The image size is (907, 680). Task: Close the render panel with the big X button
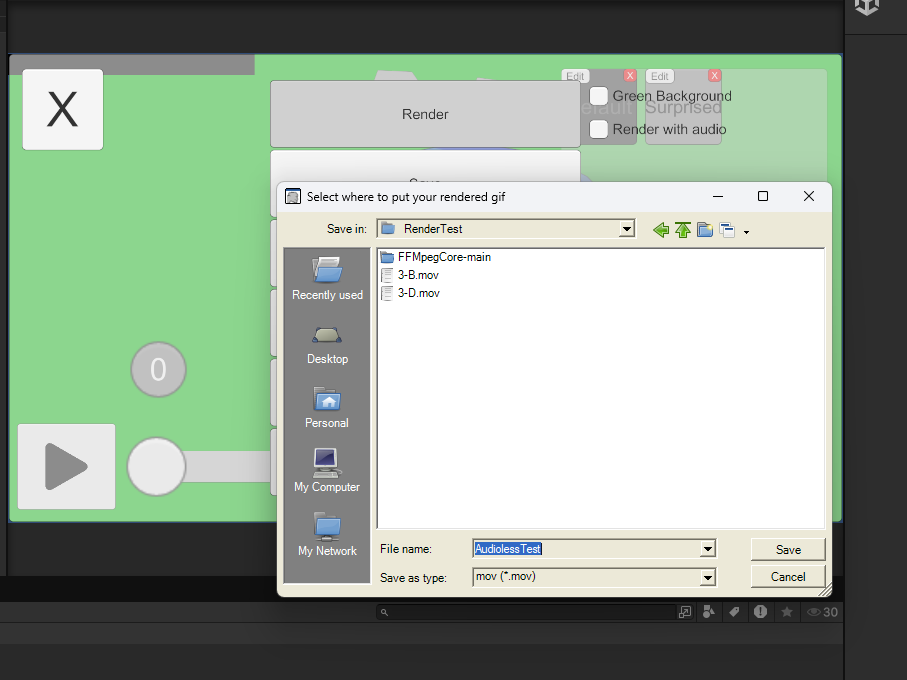[62, 109]
